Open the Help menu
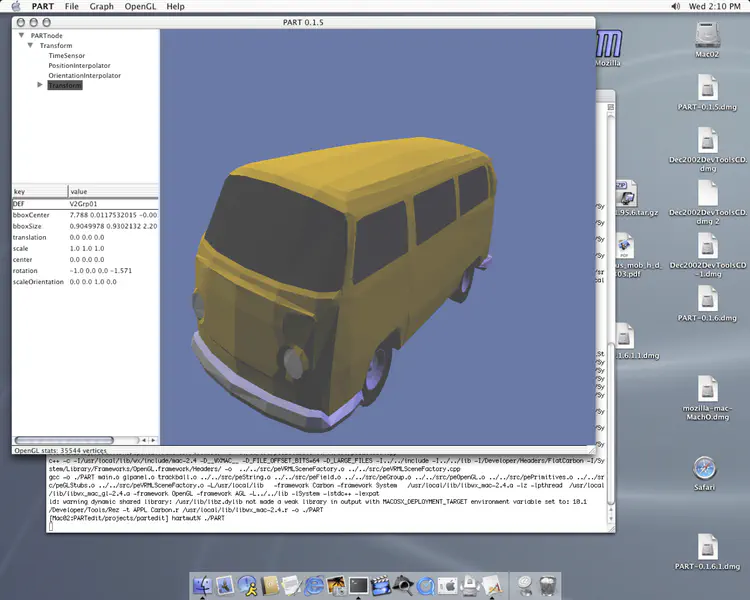 pos(176,6)
